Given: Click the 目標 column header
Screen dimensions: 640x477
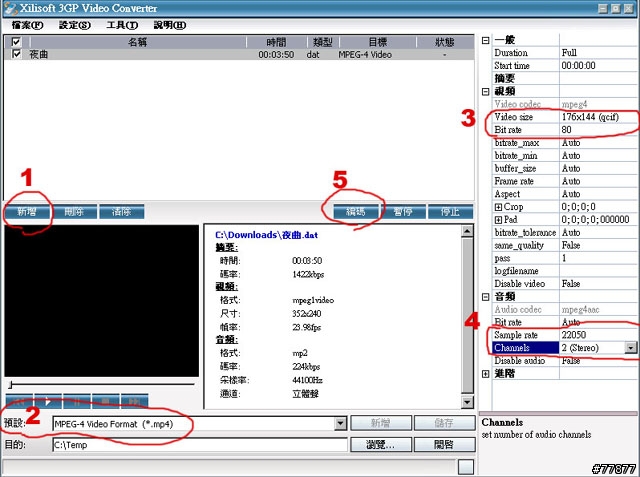Looking at the screenshot, I should pos(378,42).
